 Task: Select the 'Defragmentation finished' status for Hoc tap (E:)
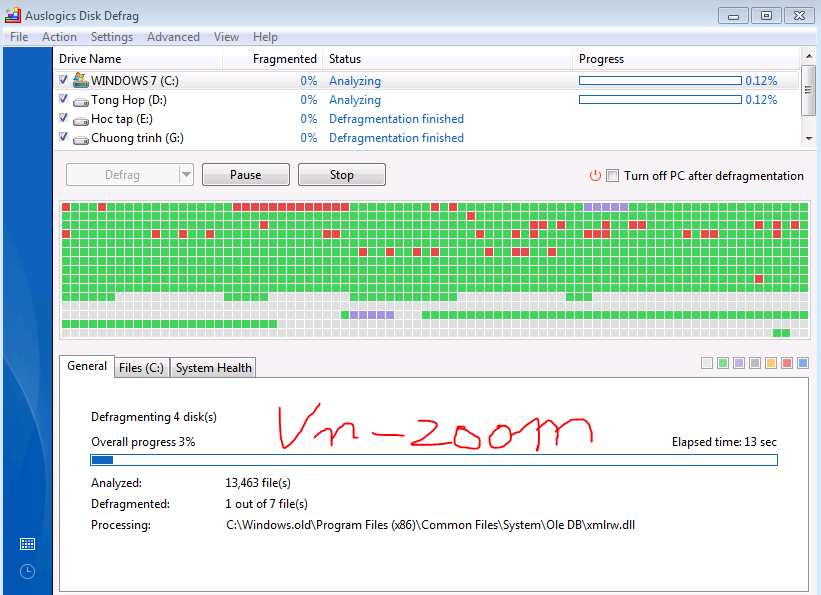(x=396, y=119)
